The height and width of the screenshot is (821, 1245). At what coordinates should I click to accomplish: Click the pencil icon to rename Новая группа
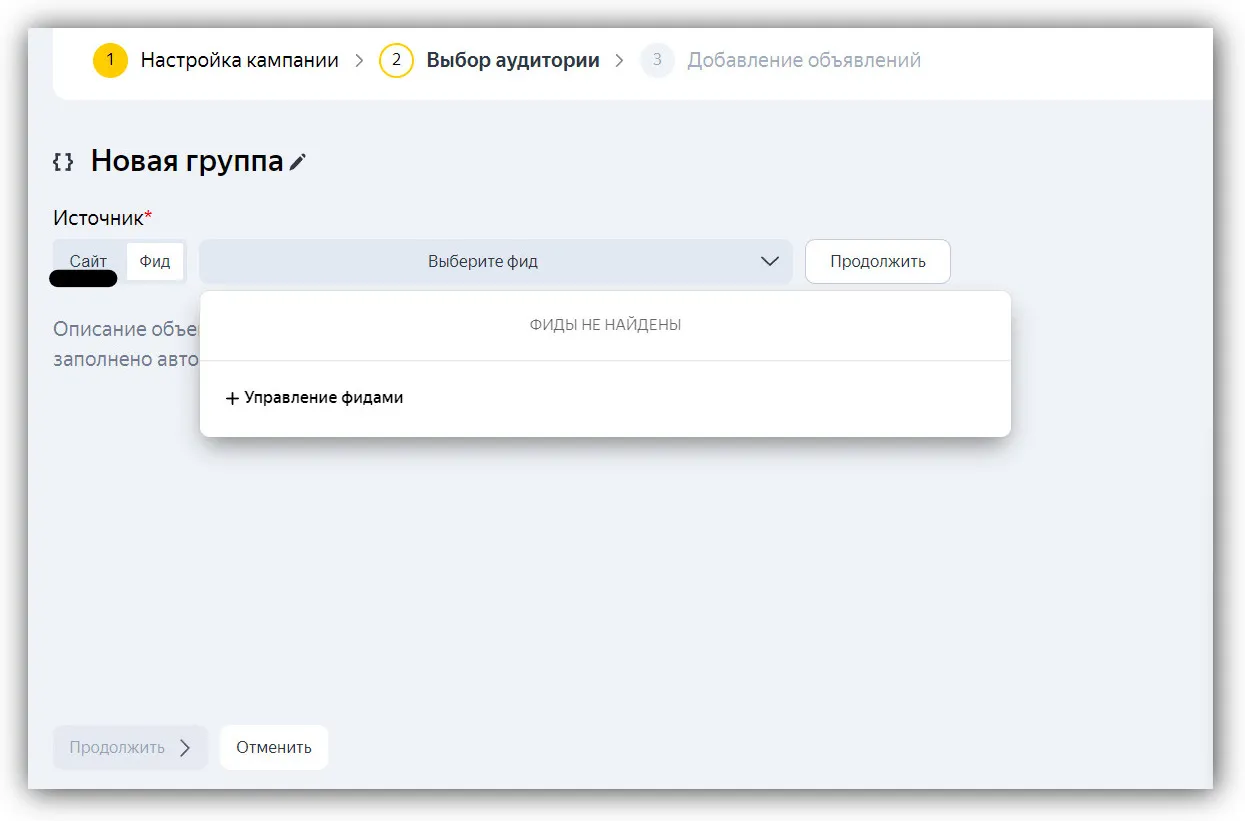click(298, 162)
